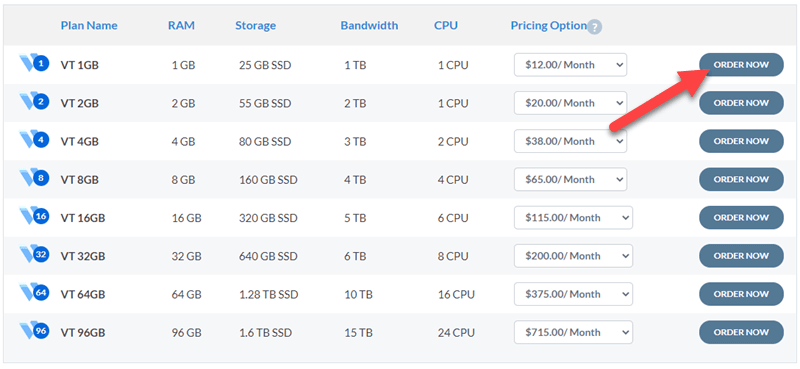The width and height of the screenshot is (800, 369).
Task: Click Order Now for VT 8GB
Action: click(x=741, y=180)
